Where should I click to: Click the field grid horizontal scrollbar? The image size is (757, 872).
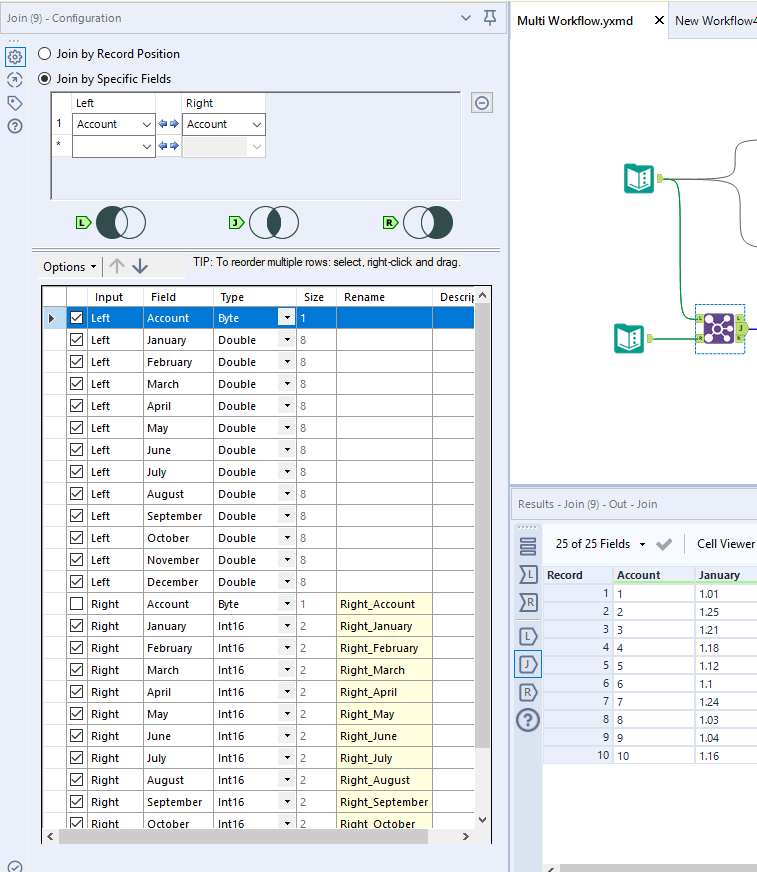click(243, 836)
